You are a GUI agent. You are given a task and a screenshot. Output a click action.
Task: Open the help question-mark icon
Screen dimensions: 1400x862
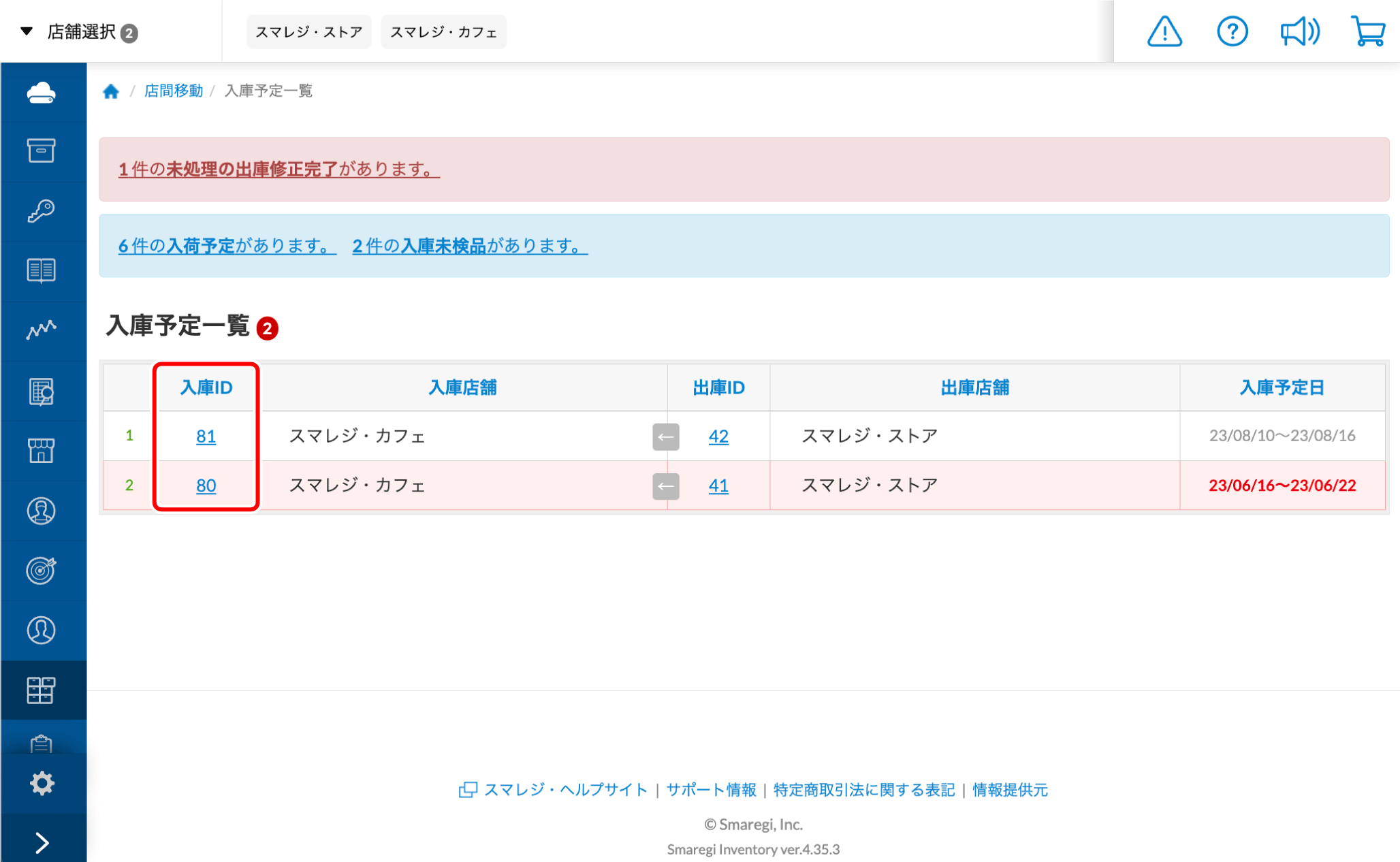point(1232,31)
